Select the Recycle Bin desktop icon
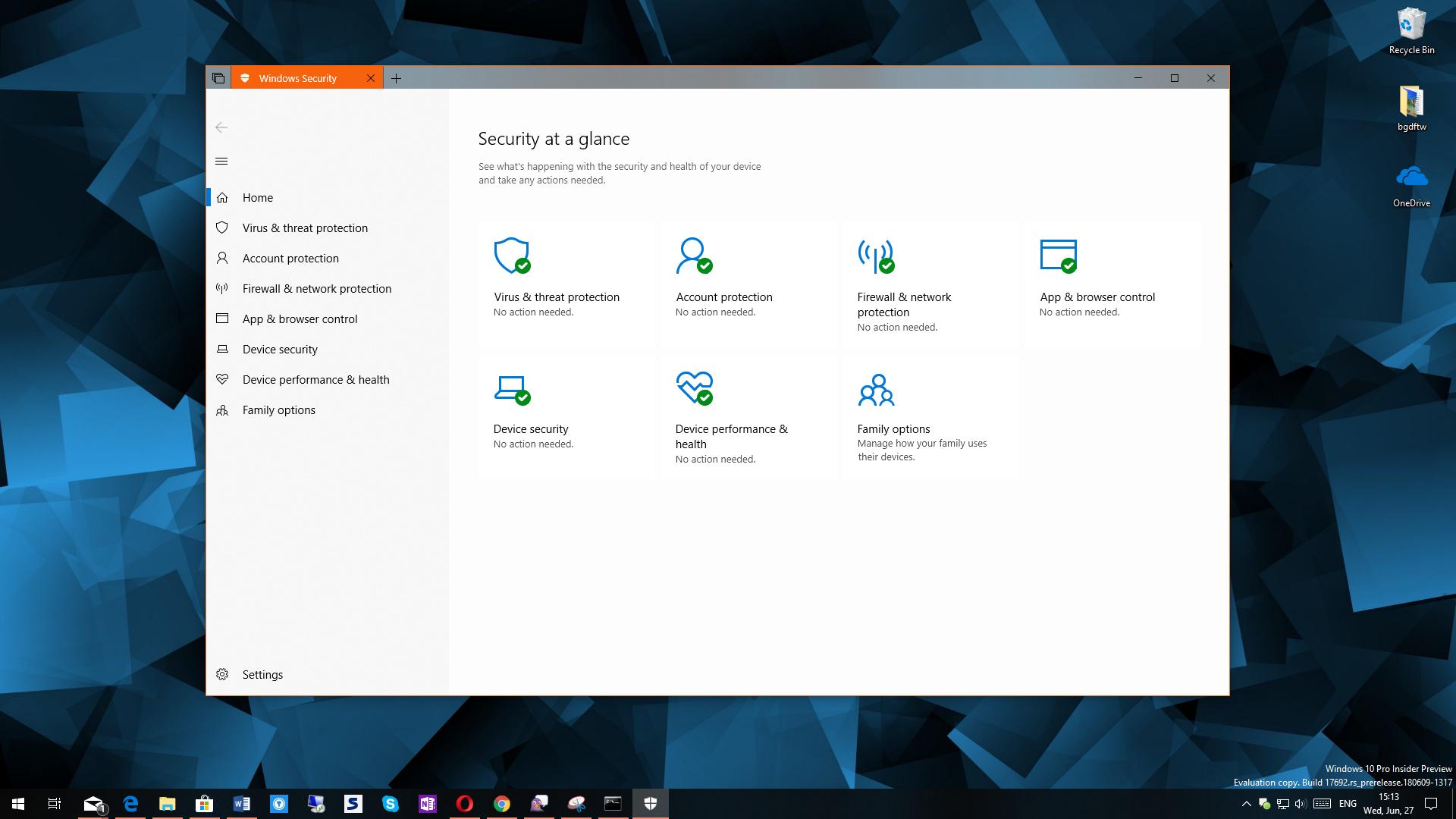The width and height of the screenshot is (1456, 819). click(x=1411, y=31)
